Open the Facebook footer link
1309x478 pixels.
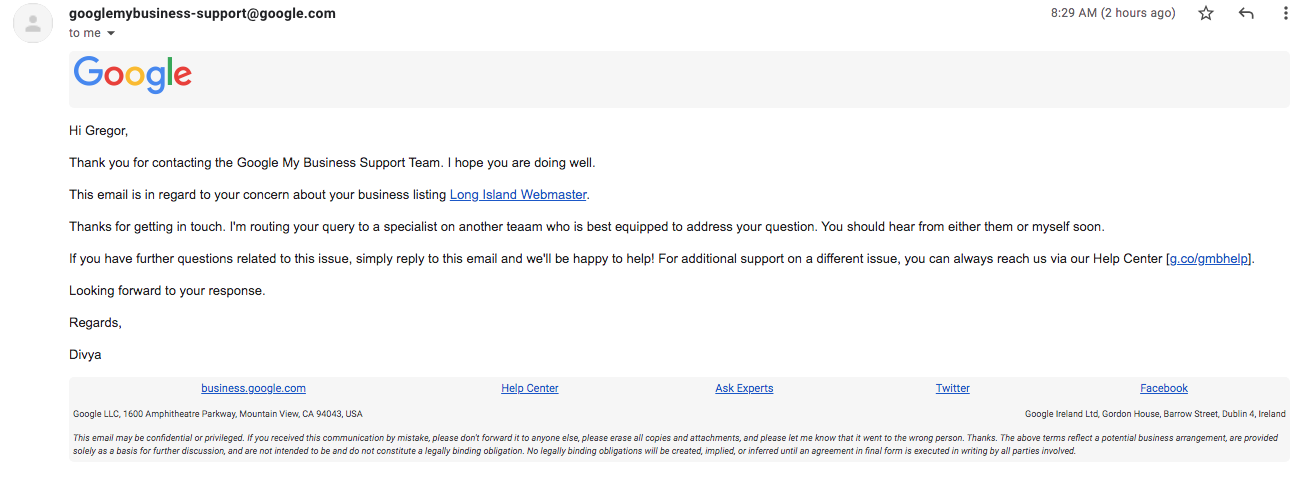pos(1164,388)
